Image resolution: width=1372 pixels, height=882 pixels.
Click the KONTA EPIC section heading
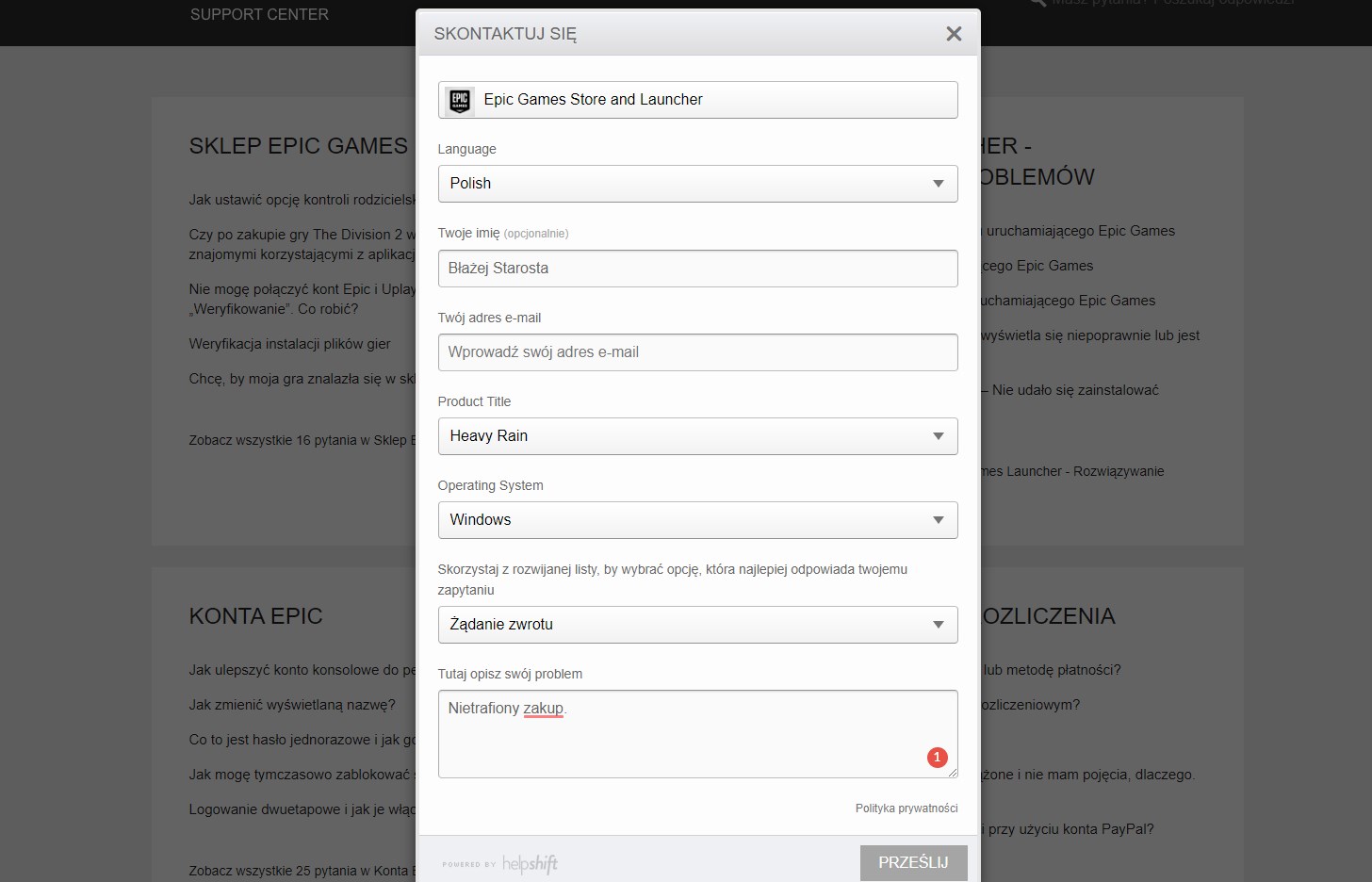tap(255, 616)
